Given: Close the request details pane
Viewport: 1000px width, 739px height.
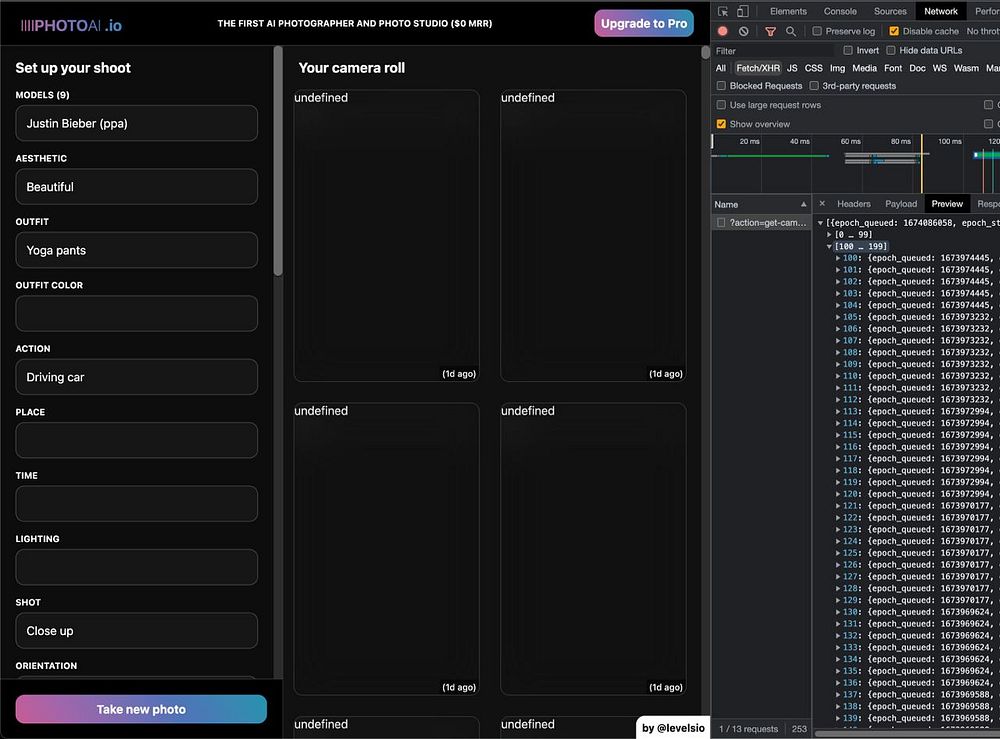Looking at the screenshot, I should (822, 203).
